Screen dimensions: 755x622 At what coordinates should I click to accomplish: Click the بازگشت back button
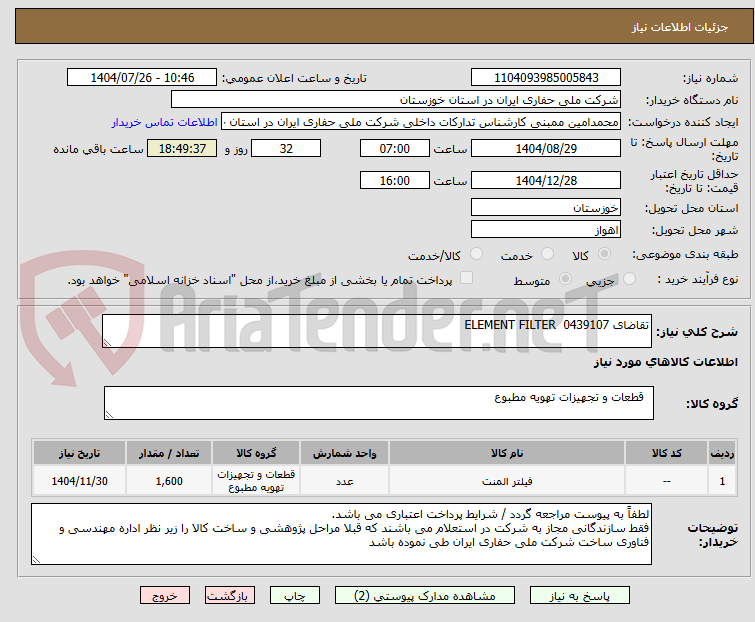tap(229, 596)
